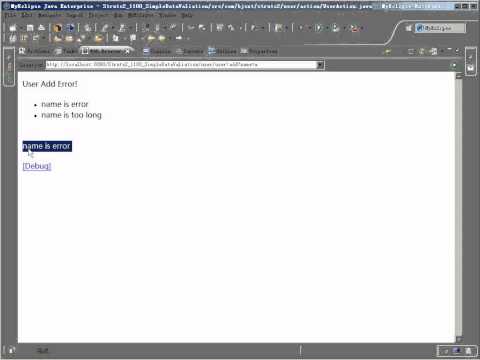Click the Open Perspective icon
This screenshot has height=360, width=480.
(408, 28)
